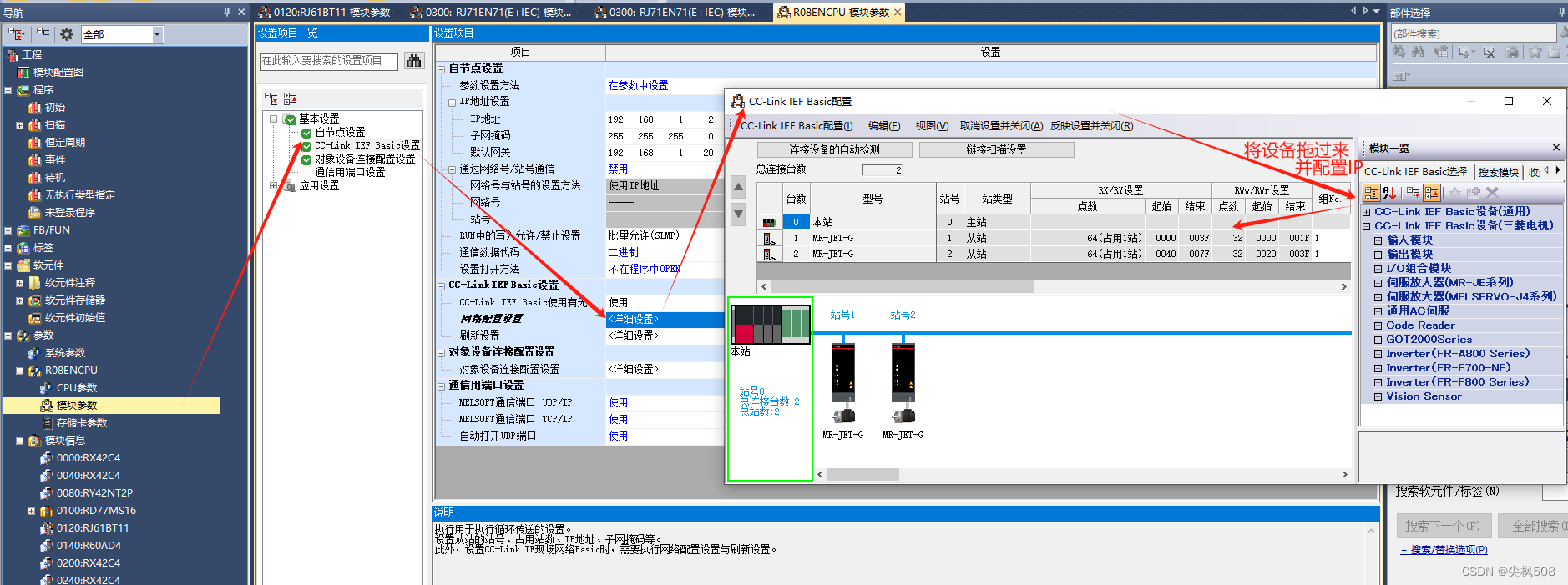Click first binoculars icon in 部件选择 toolbar

tap(1399, 52)
